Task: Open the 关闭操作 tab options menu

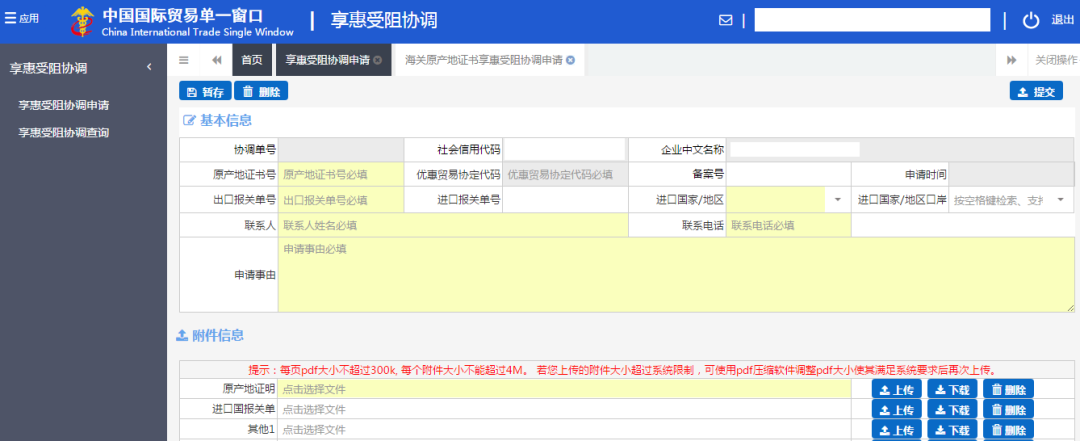Action: coord(1055,60)
